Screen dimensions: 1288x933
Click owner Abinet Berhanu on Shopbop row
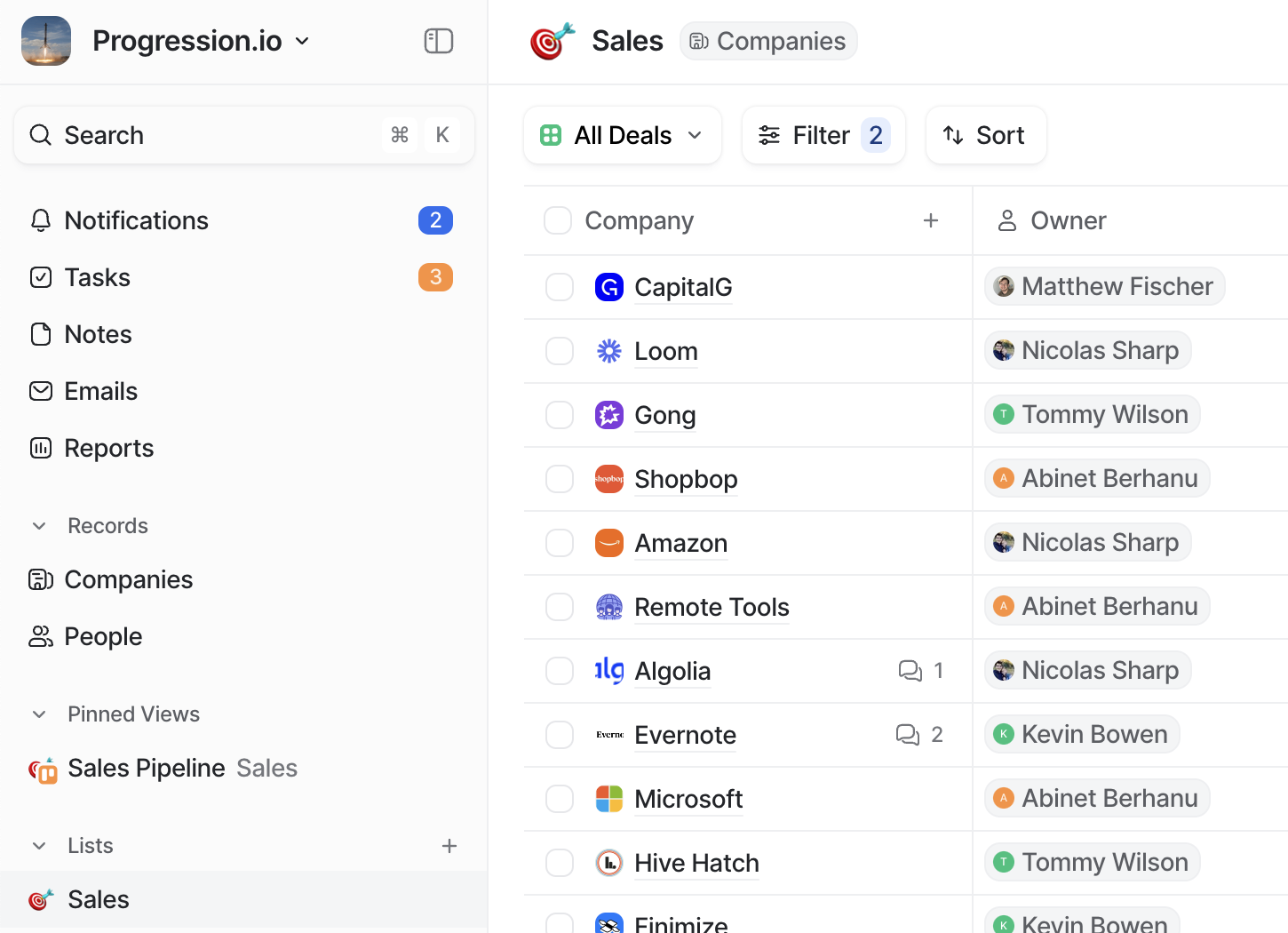tap(1098, 478)
